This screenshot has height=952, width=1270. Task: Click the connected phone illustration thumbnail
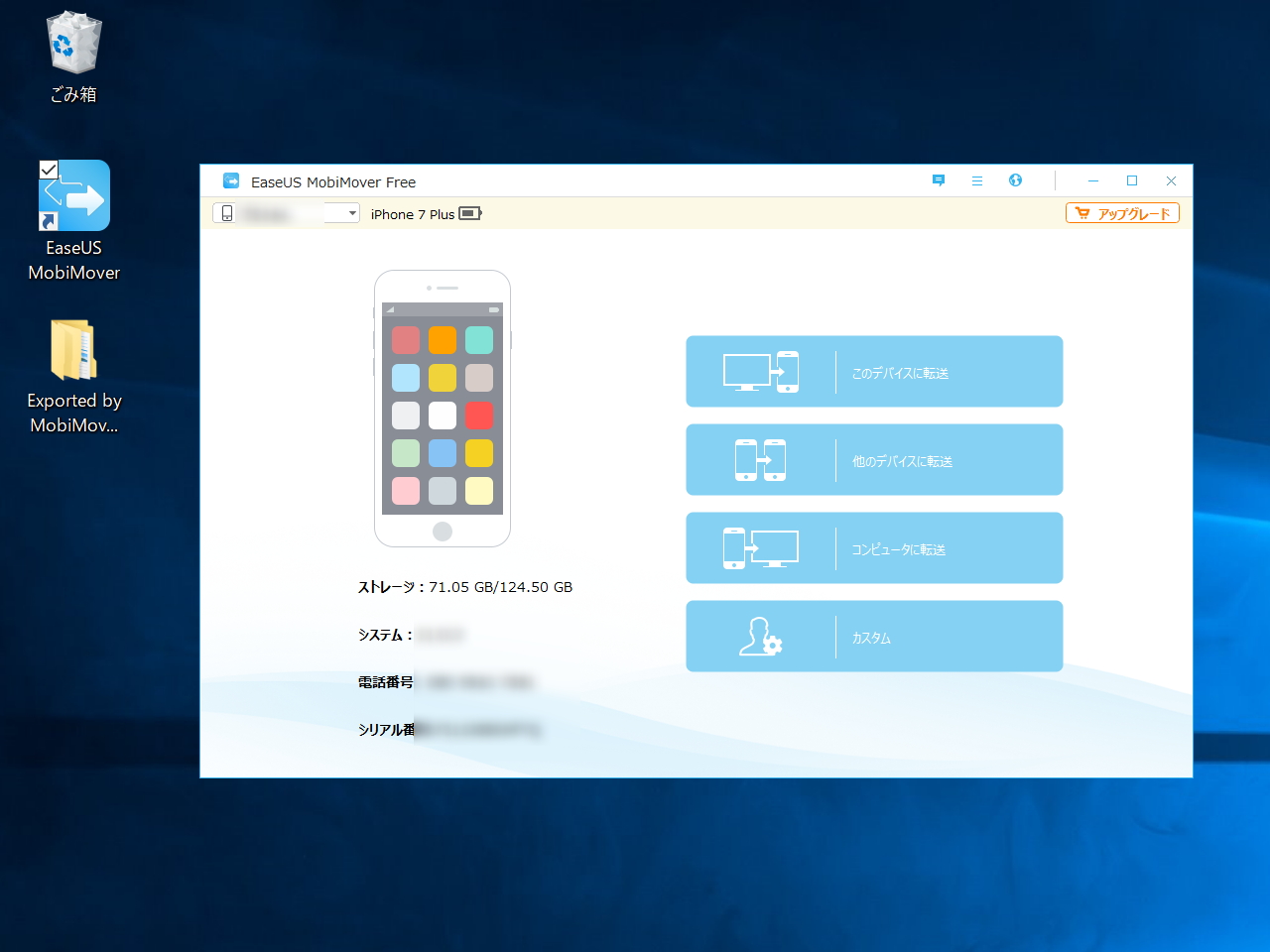[443, 408]
